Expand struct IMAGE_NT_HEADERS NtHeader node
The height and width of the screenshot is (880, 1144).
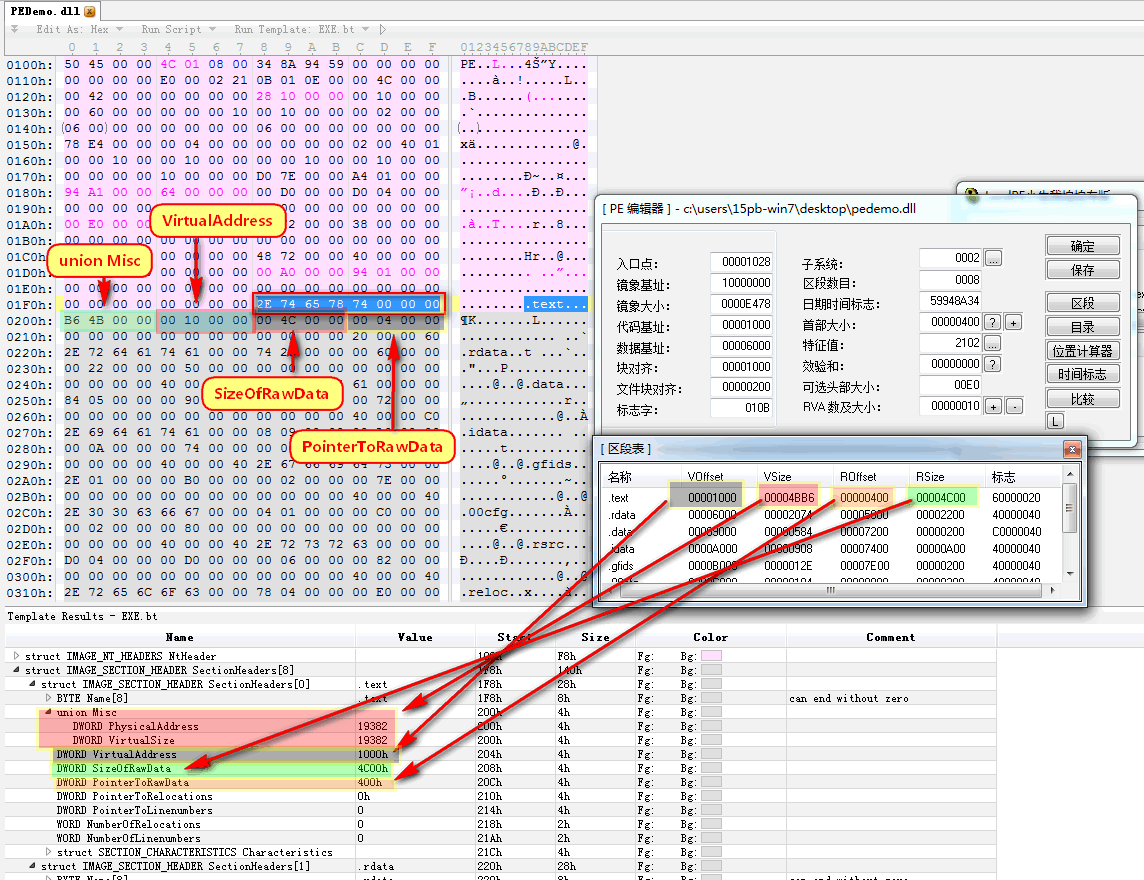(x=16, y=656)
